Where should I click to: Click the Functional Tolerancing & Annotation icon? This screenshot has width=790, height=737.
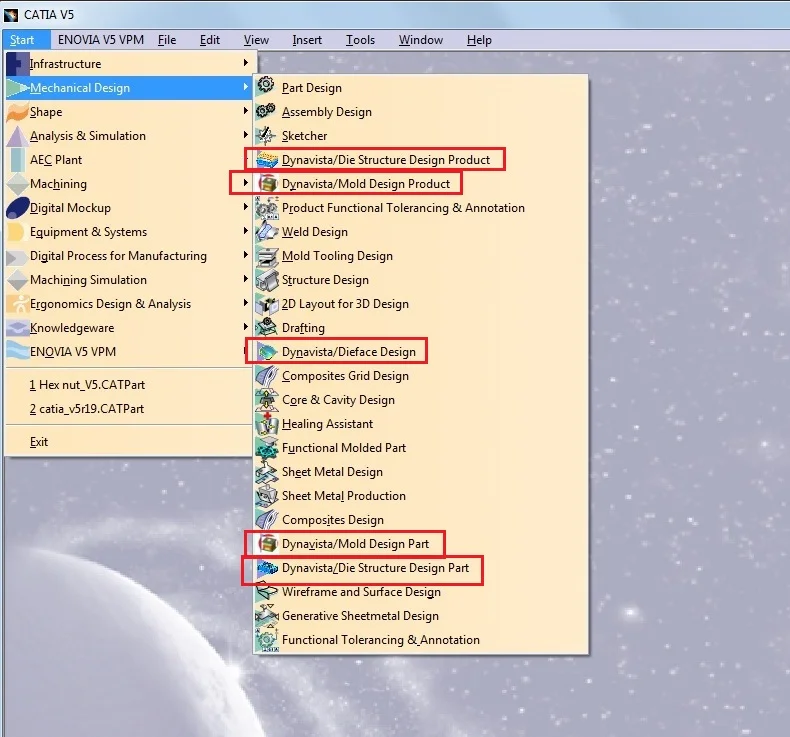(x=267, y=640)
